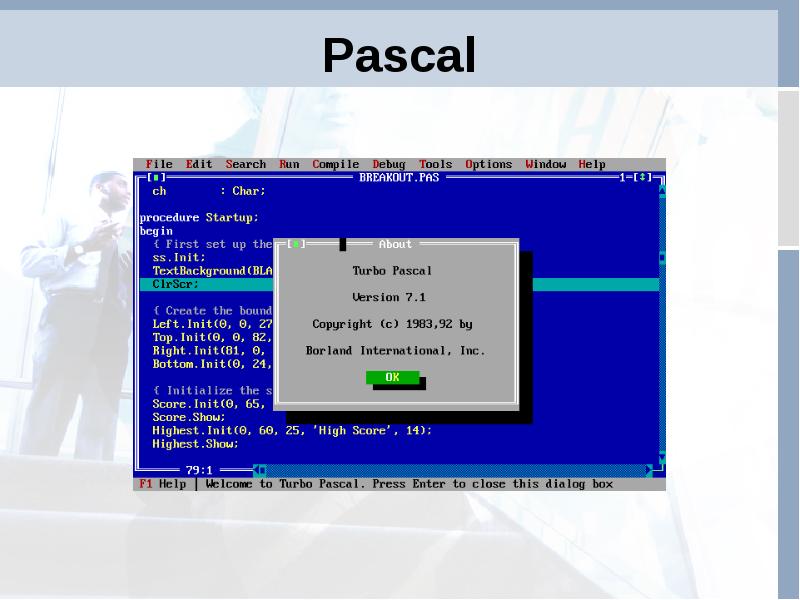Screen dimensions: 800x600
Task: Click F1 Help in the status bar
Action: (163, 484)
